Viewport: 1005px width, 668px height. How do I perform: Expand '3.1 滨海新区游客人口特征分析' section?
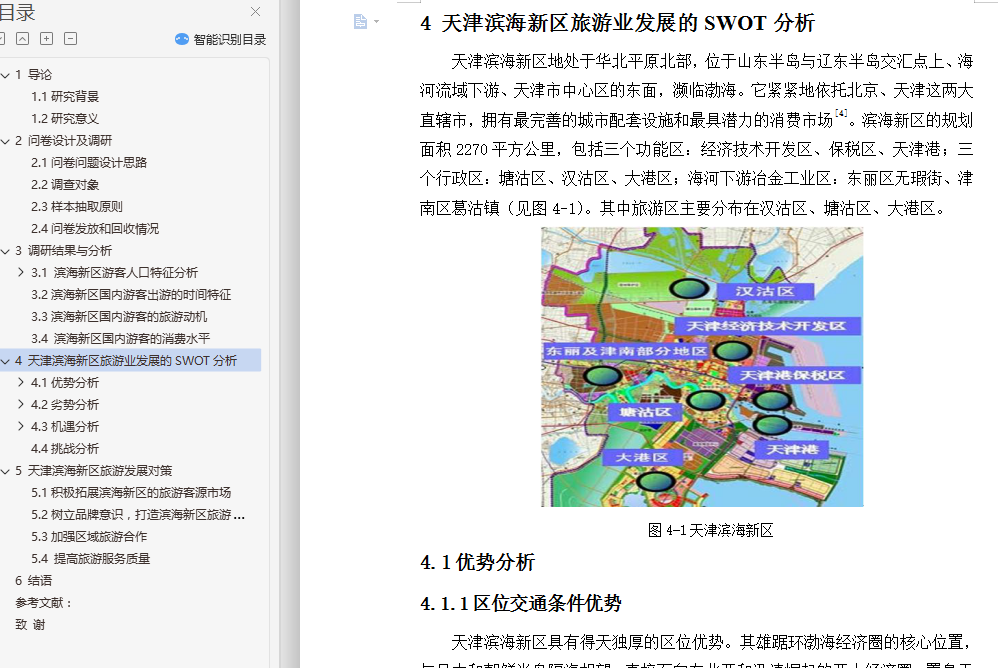tap(21, 272)
